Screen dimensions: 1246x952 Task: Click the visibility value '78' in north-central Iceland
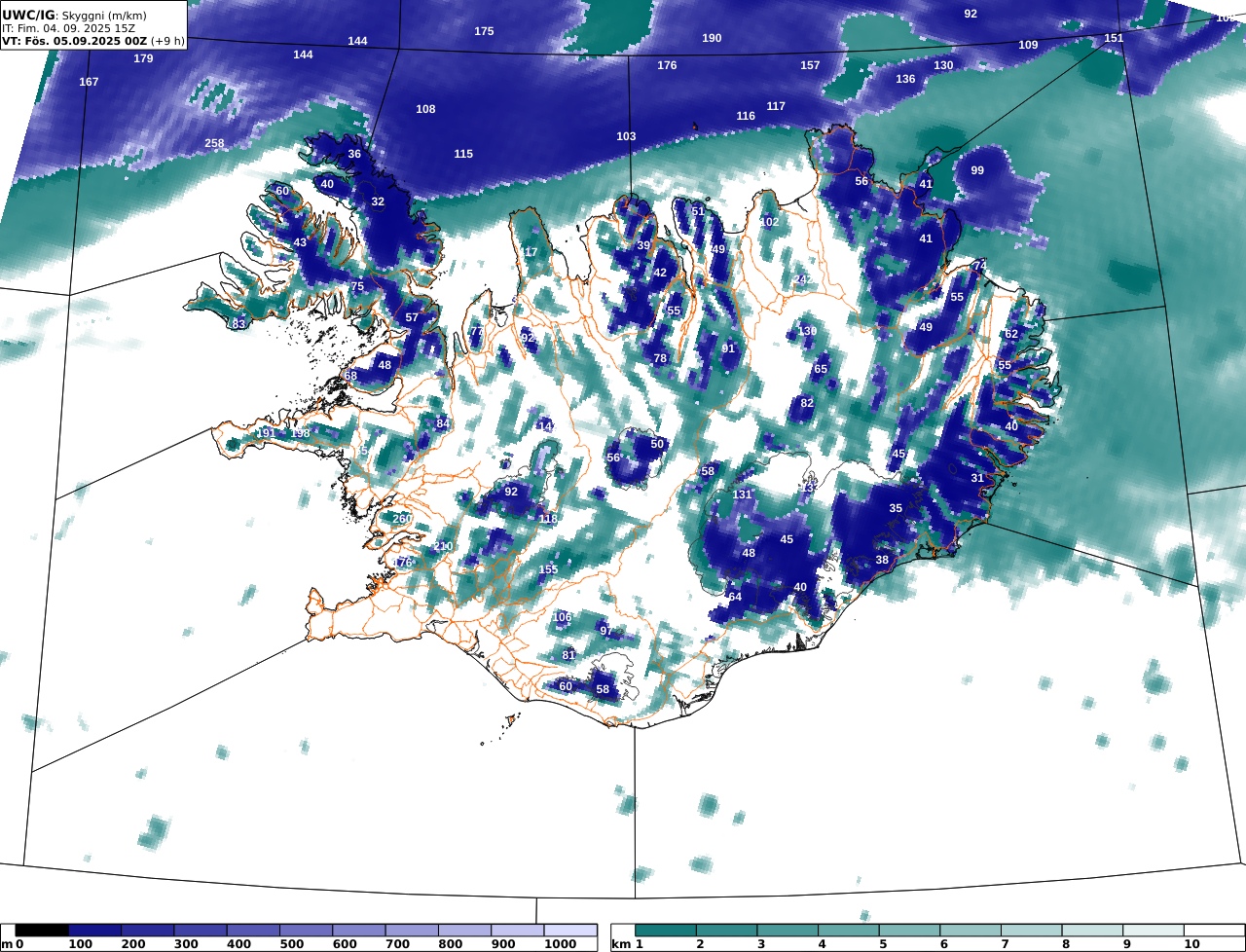pos(660,358)
